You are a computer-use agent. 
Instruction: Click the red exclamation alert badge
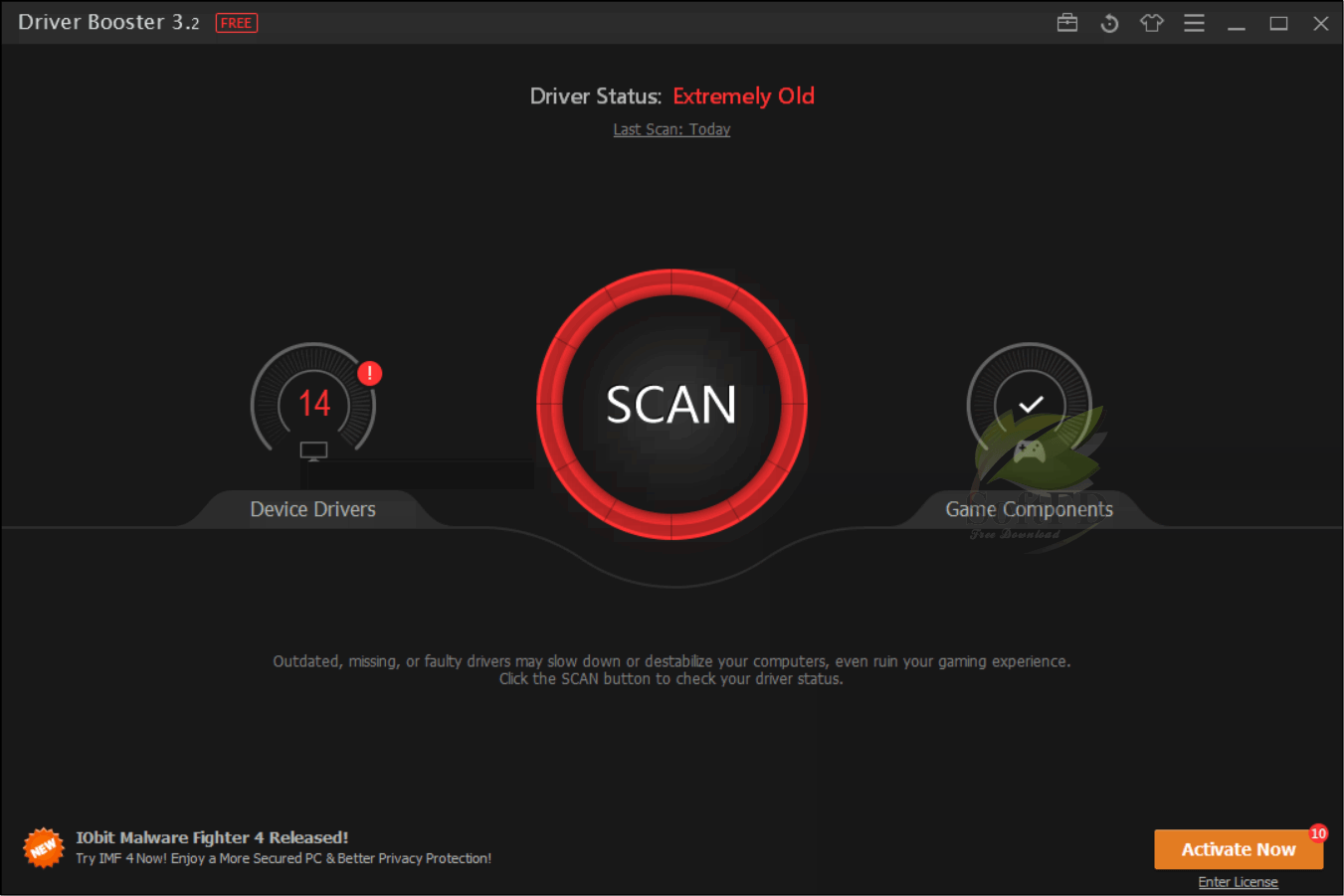click(x=370, y=373)
